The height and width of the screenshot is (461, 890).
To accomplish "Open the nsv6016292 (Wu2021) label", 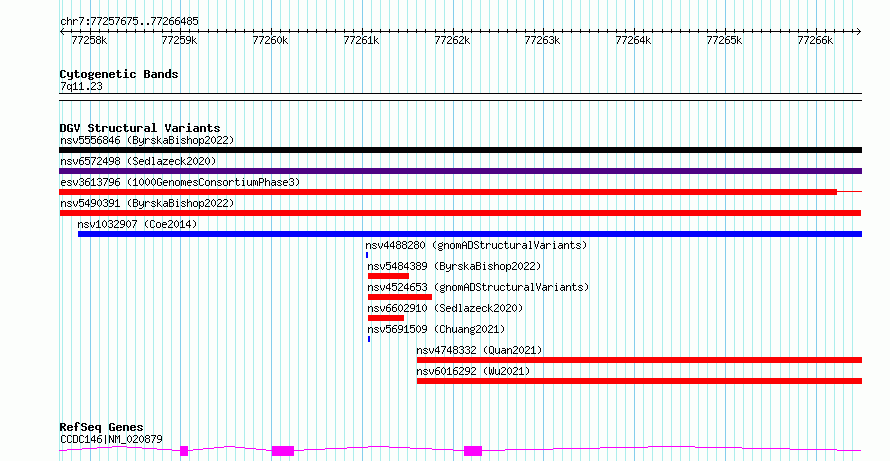I will click(x=473, y=371).
